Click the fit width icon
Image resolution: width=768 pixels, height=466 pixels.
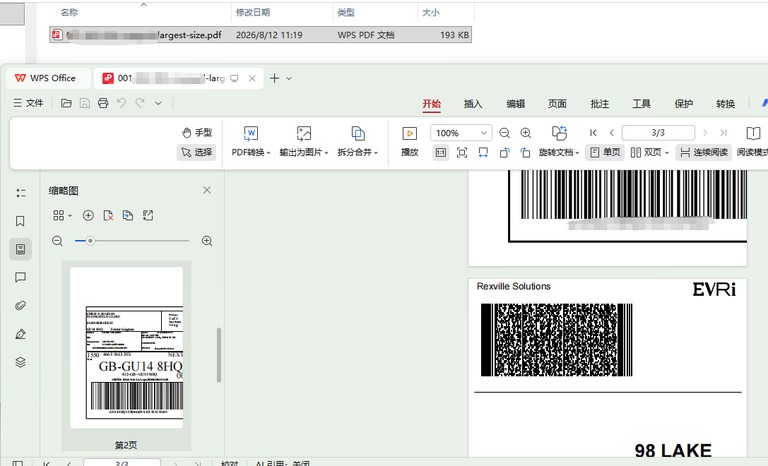click(x=483, y=153)
